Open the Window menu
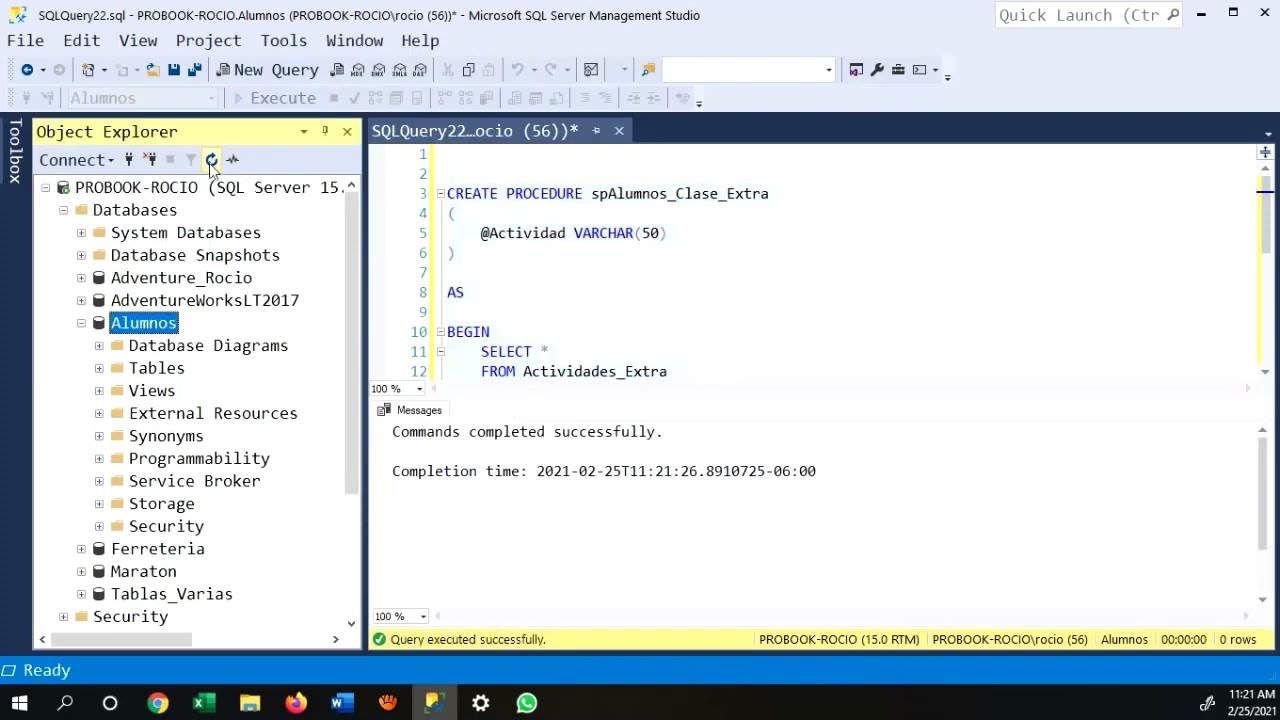The image size is (1280, 720). (354, 41)
